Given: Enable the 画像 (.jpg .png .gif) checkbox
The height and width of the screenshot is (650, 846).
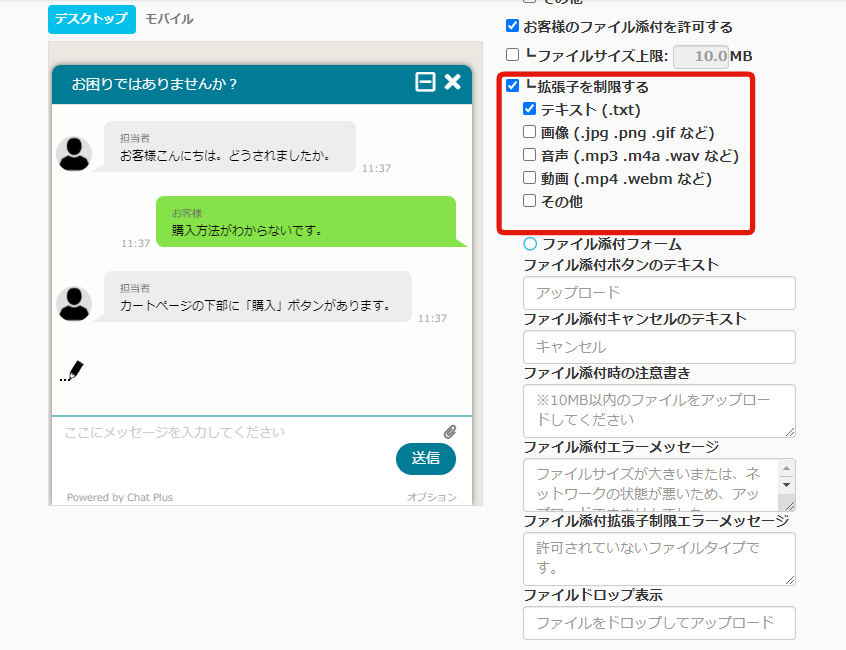Looking at the screenshot, I should [530, 133].
